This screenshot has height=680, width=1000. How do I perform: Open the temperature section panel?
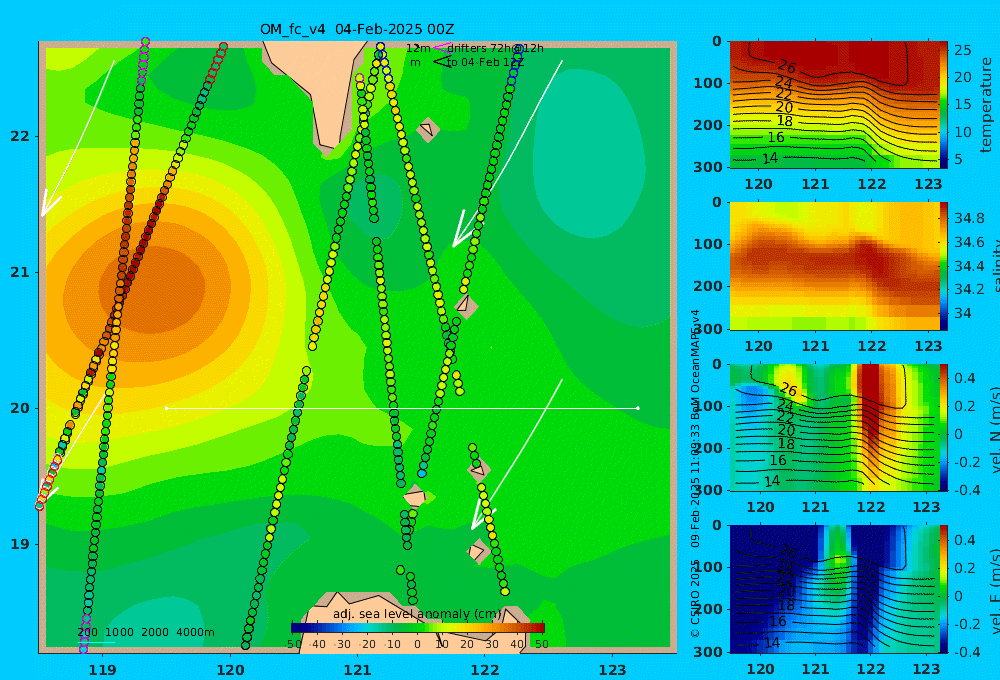pos(834,105)
